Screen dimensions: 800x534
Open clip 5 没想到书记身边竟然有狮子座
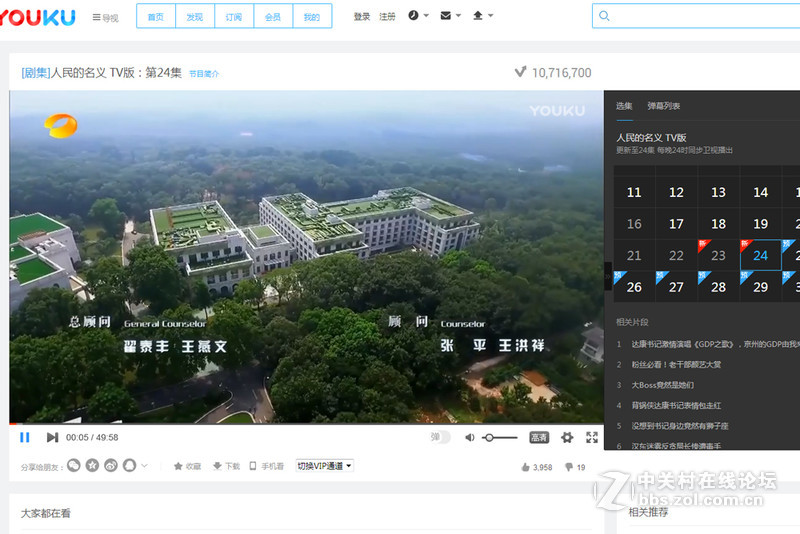click(680, 426)
